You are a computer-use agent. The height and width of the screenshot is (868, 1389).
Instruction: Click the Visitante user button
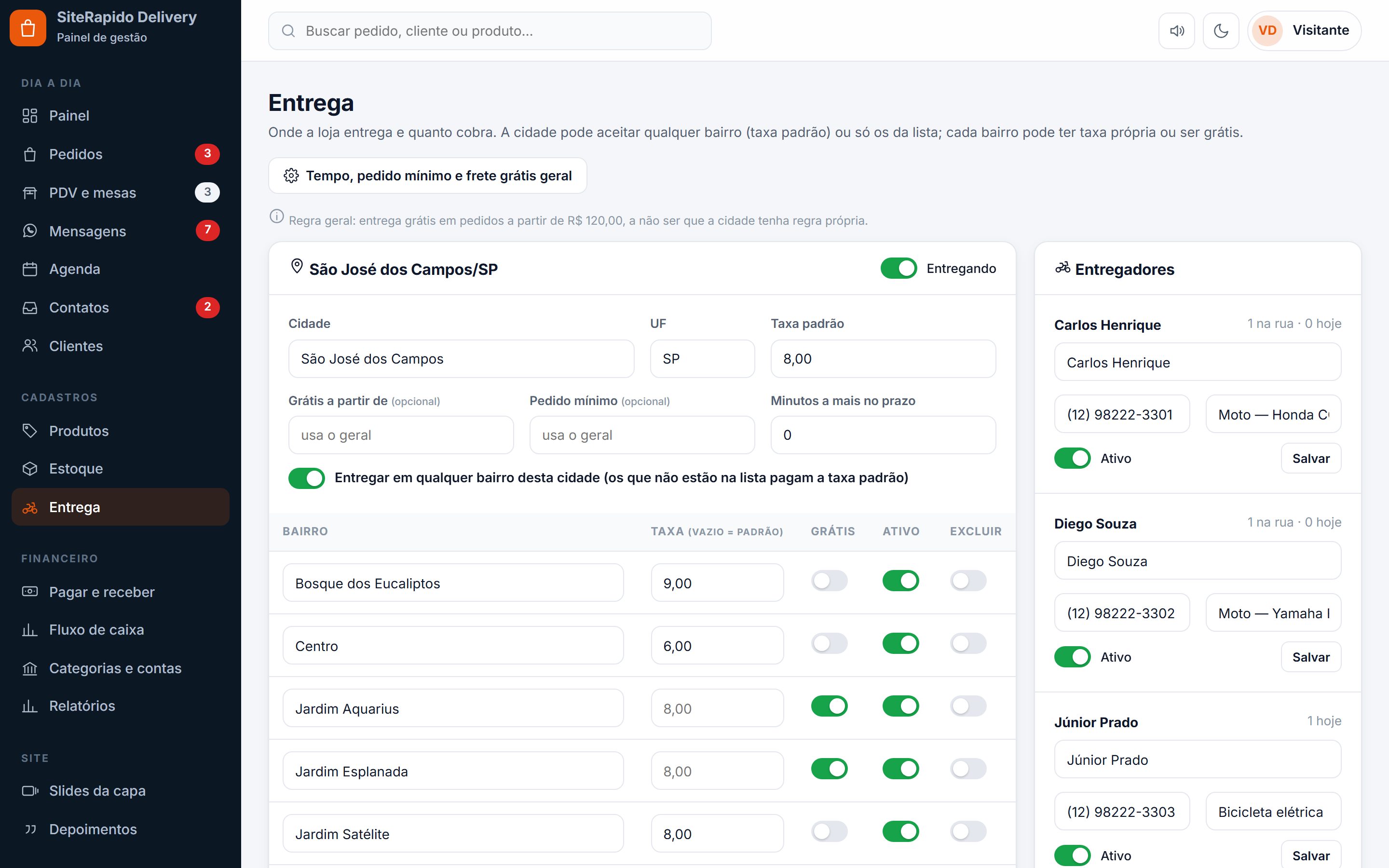point(1304,30)
